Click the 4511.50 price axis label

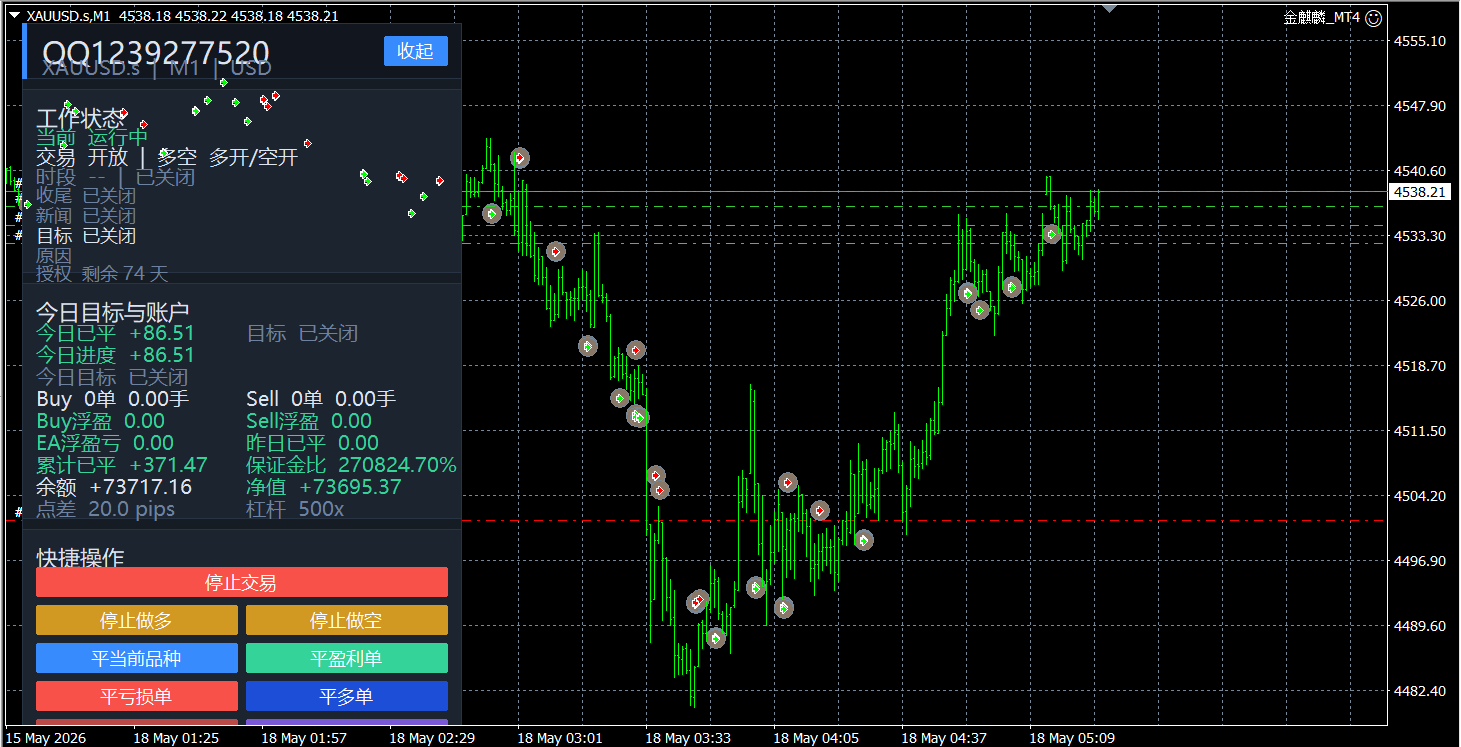click(1420, 431)
